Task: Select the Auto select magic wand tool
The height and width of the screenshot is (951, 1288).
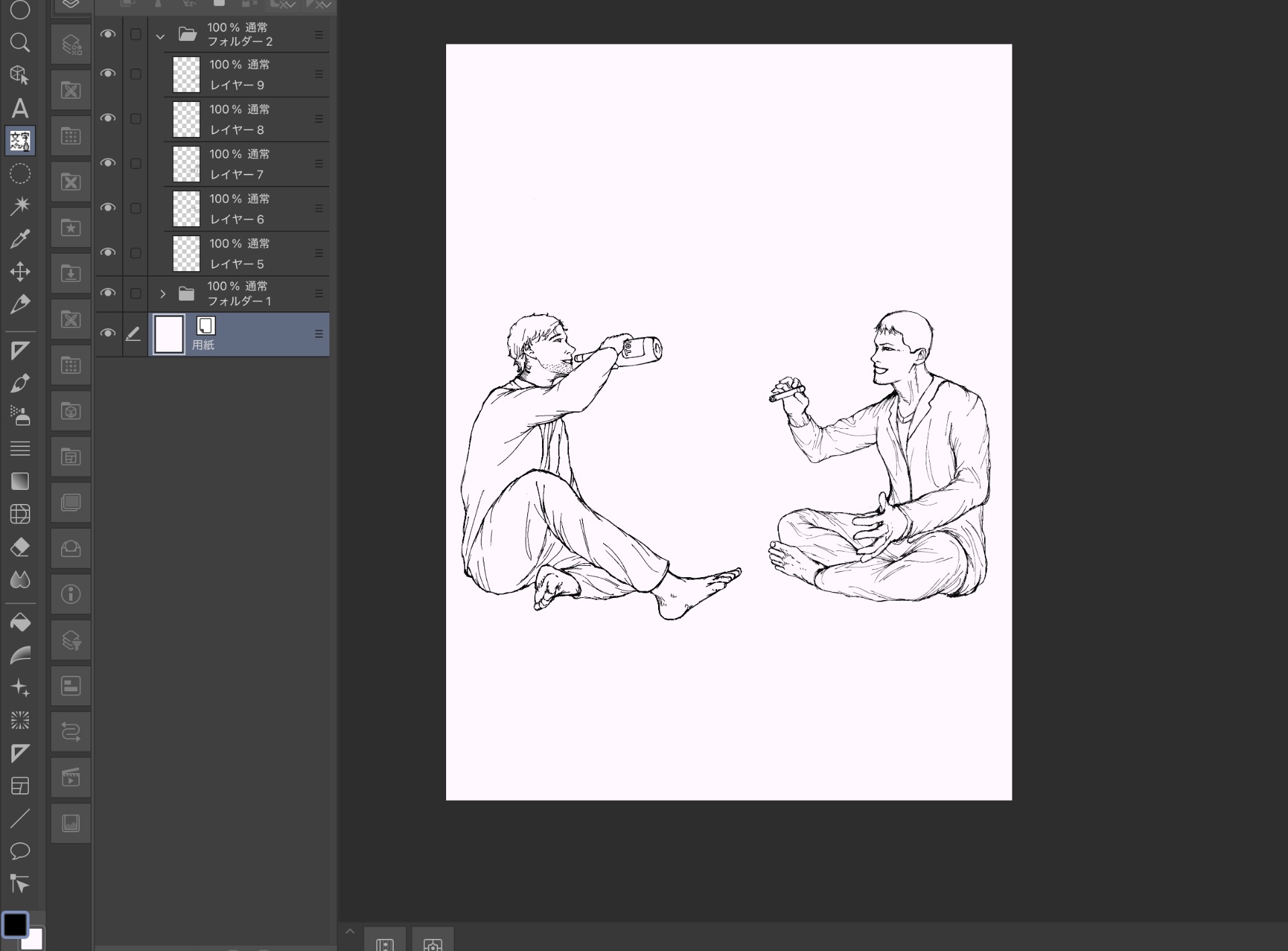Action: pyautogui.click(x=20, y=206)
